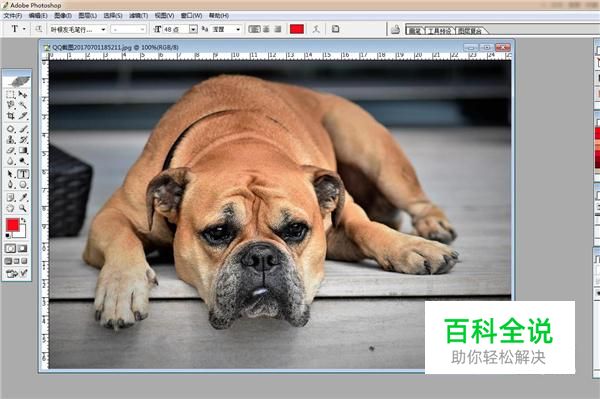This screenshot has width=600, height=399.
Task: Select the Ellipse shape tool
Action: (23, 184)
